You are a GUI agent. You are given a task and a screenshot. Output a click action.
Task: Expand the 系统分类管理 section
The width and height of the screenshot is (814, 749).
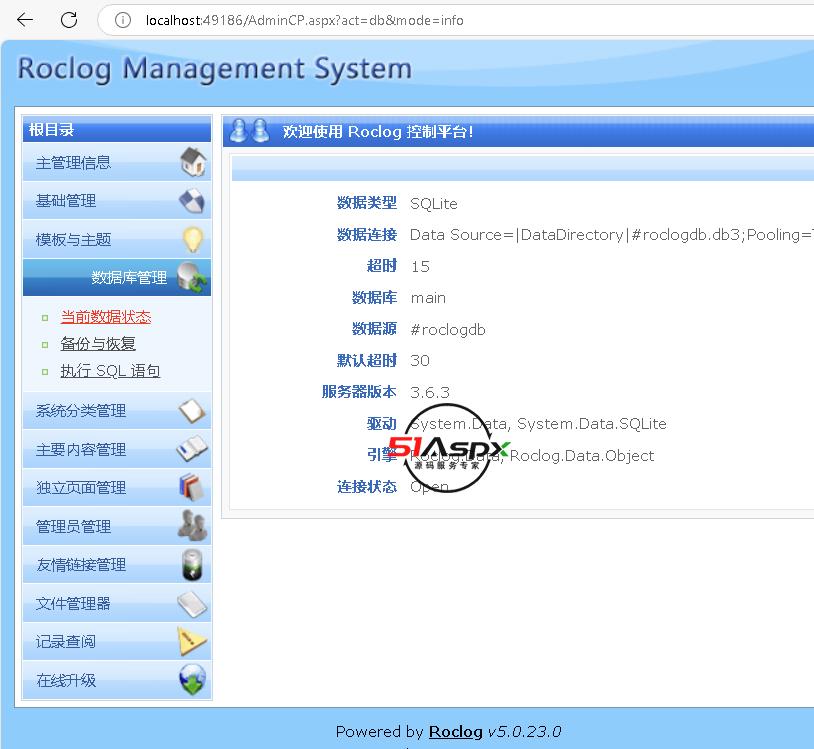117,411
